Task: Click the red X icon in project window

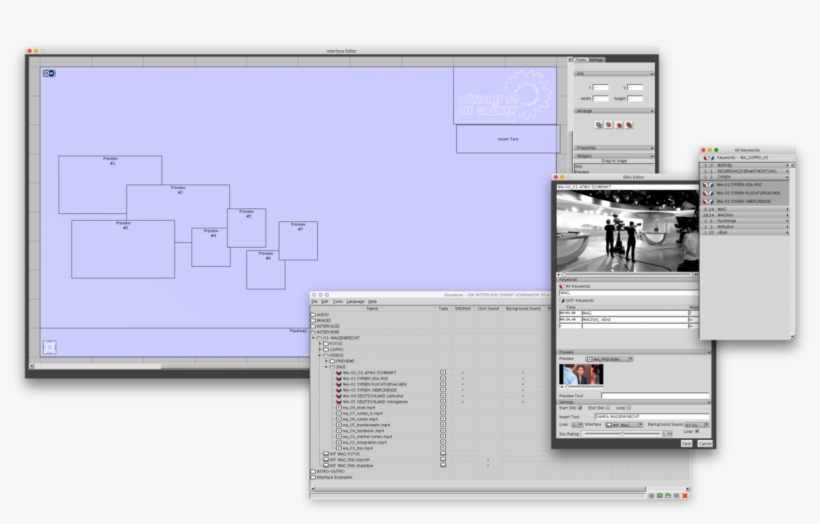Action: coord(685,496)
